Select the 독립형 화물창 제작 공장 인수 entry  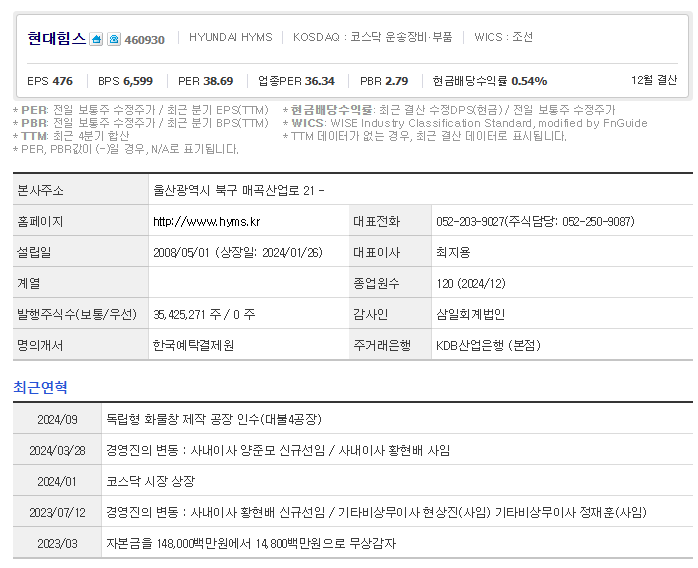point(214,419)
